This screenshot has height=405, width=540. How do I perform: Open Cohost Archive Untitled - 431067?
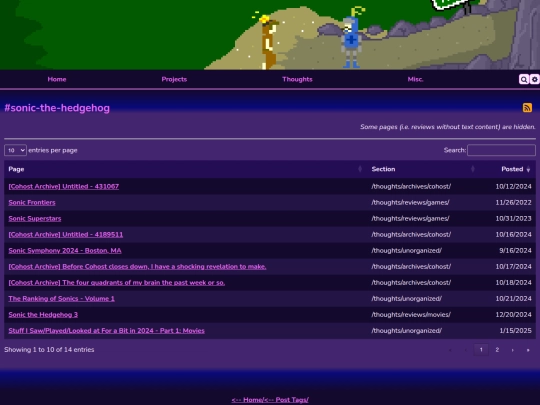[64, 186]
